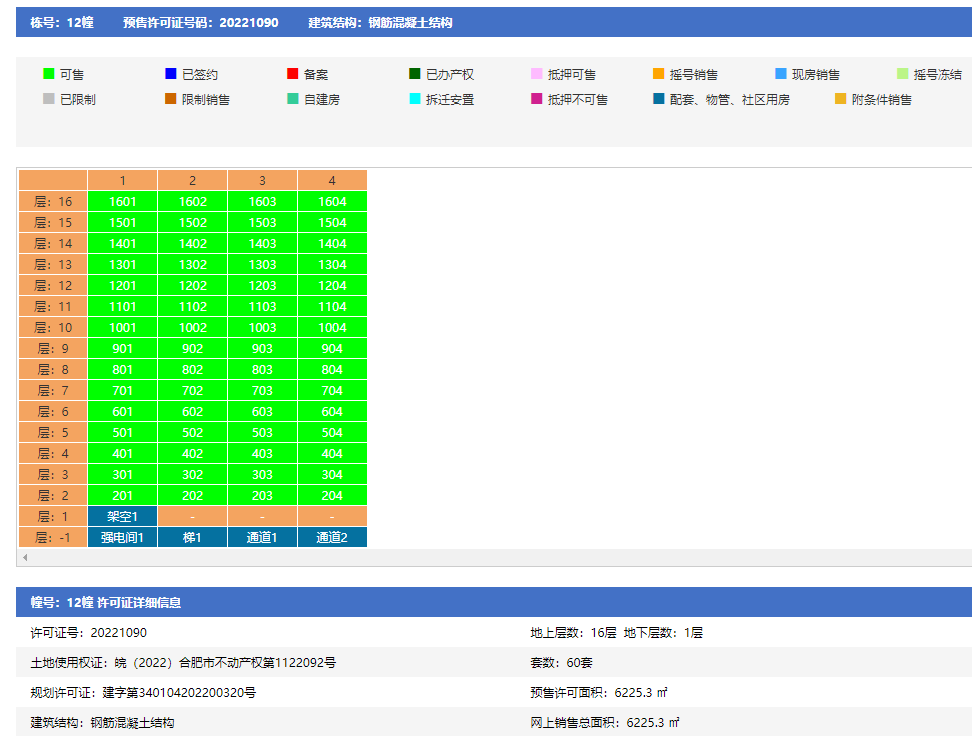Click the 强电间1 cell
Viewport: 972px width, 736px height.
pos(123,538)
